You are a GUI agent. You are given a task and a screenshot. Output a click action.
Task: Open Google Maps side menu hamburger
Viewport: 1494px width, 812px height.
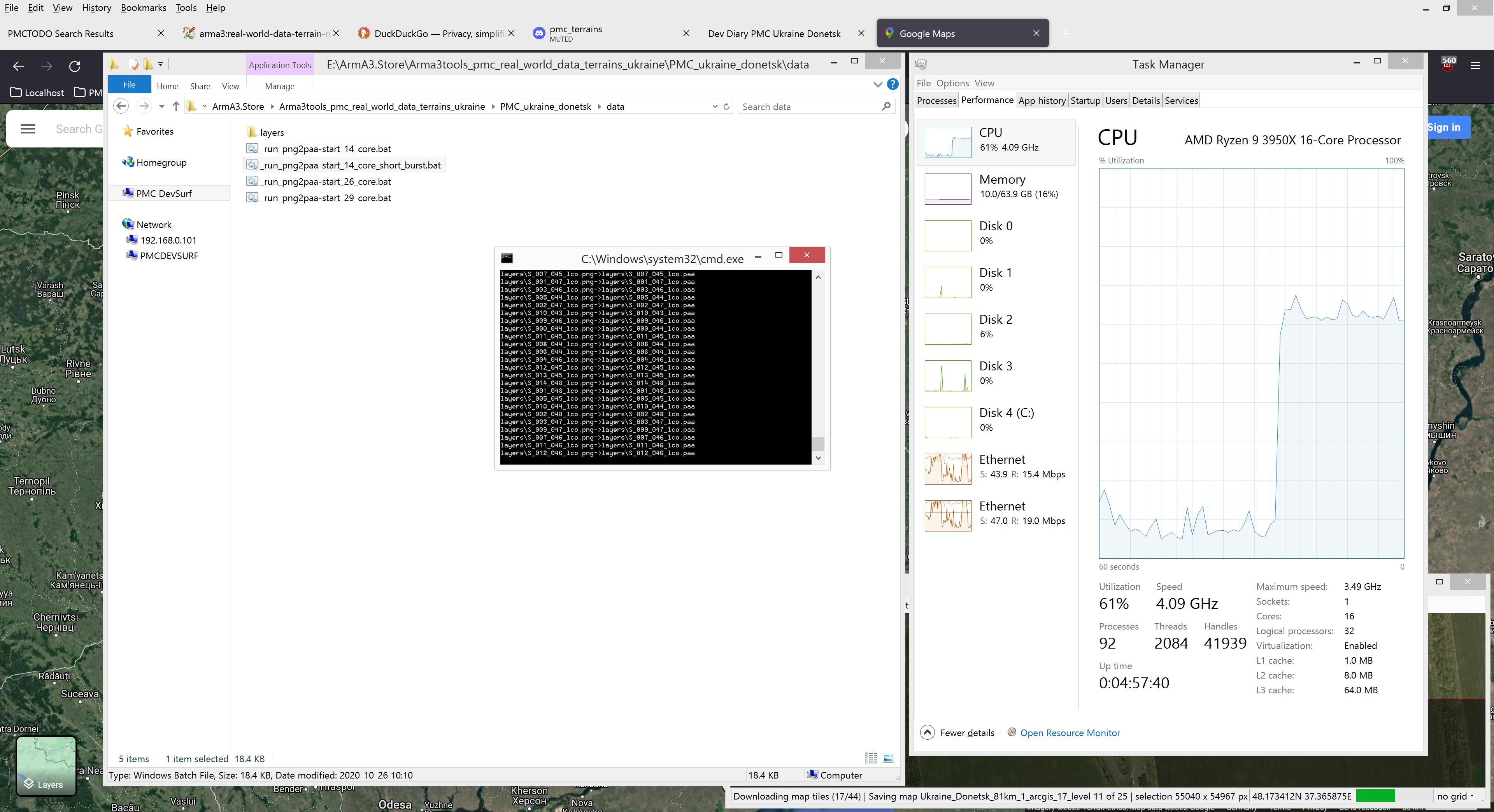pos(28,129)
